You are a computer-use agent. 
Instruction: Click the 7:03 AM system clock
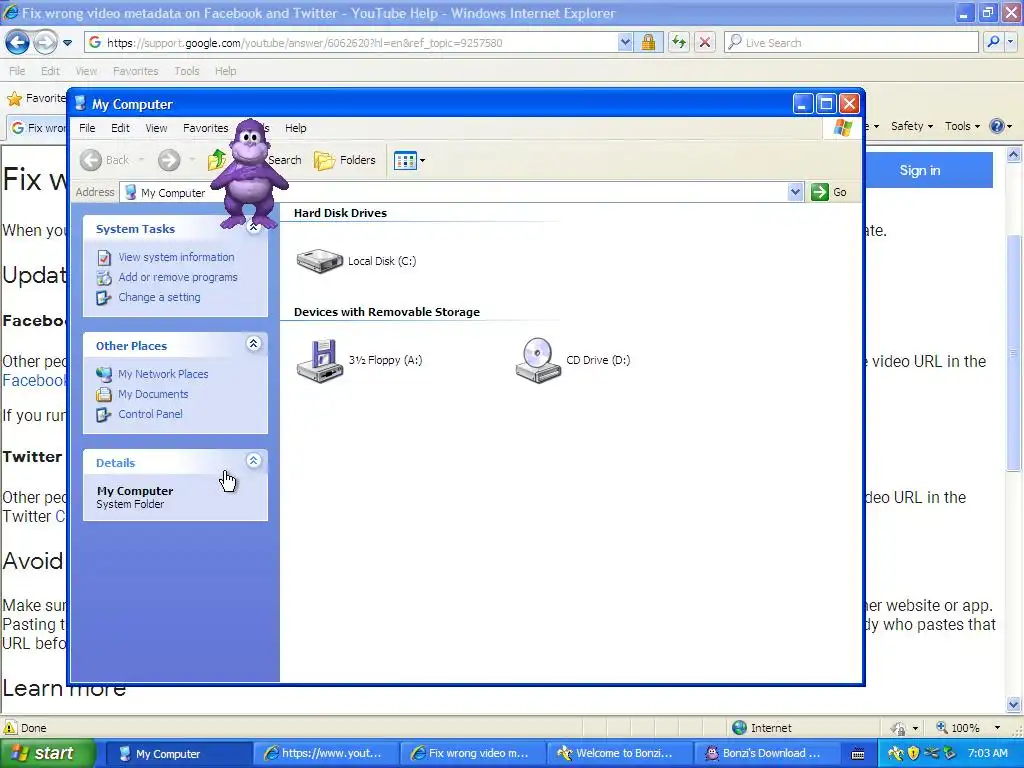[987, 753]
